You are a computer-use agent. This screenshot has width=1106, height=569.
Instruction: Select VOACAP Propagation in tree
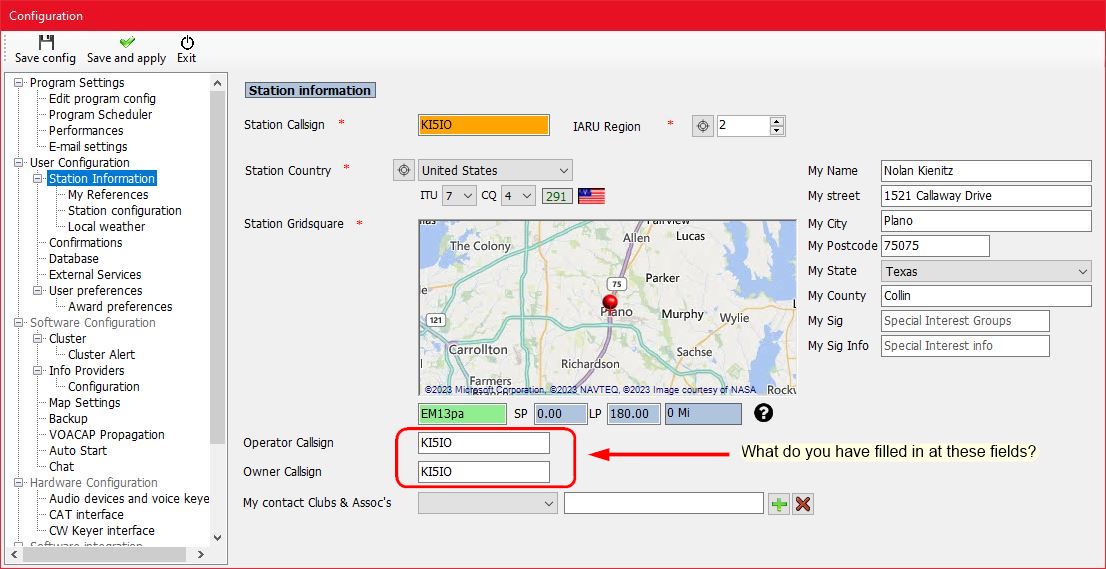point(107,434)
